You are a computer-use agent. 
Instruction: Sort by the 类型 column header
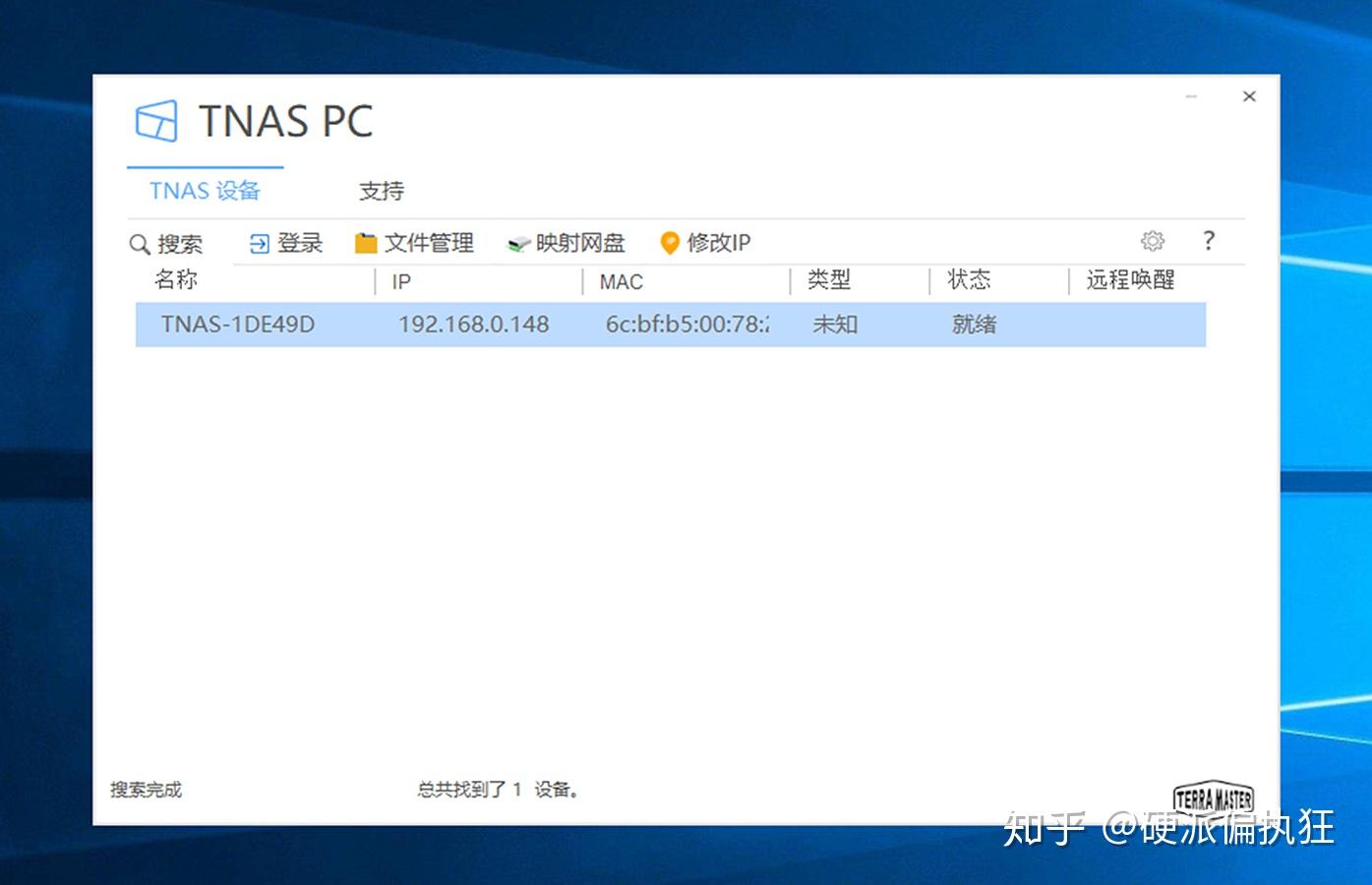(829, 280)
